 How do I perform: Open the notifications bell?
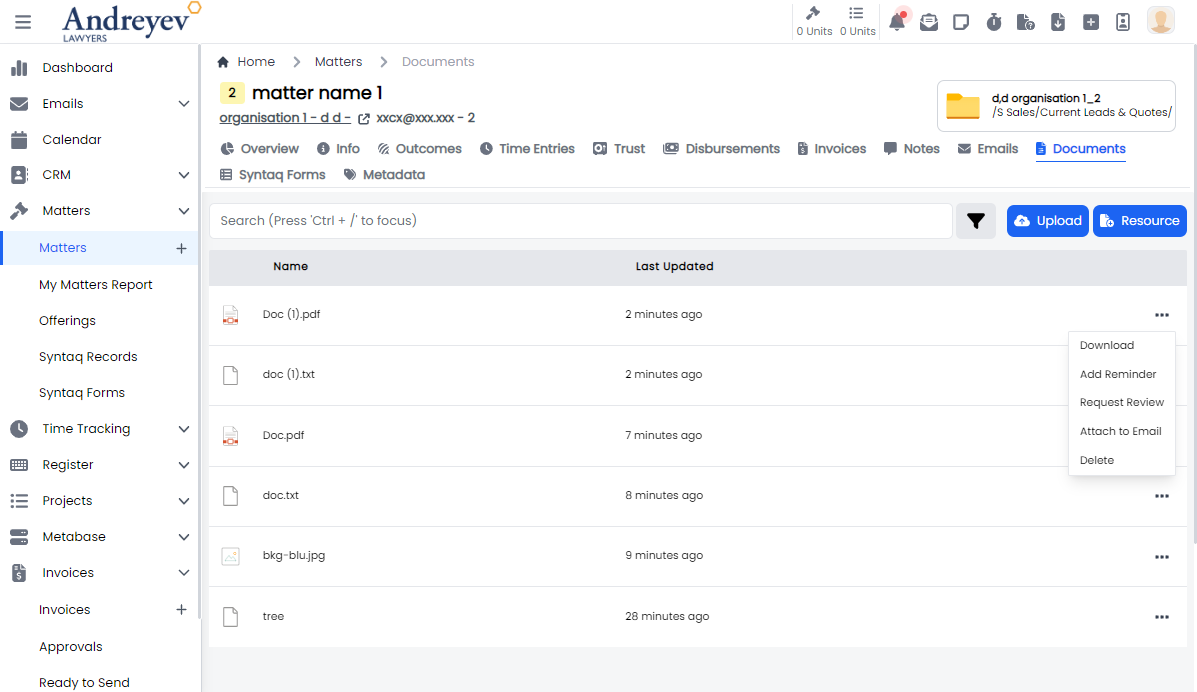click(897, 22)
